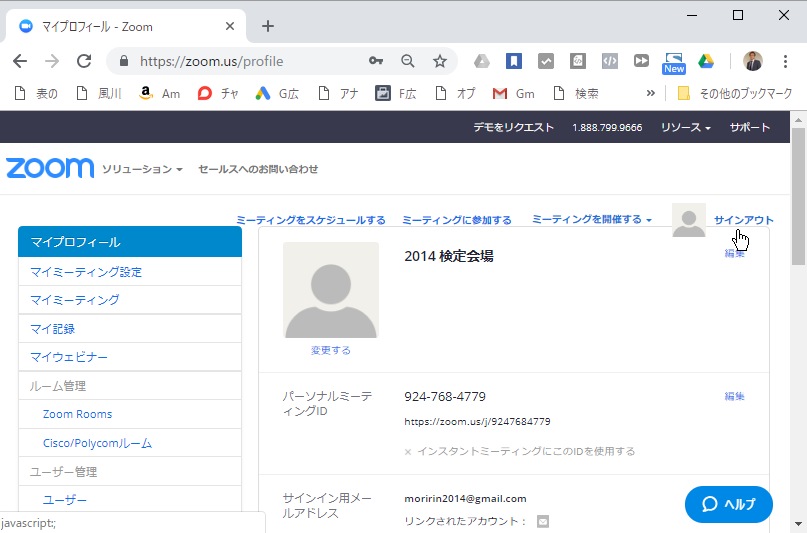Viewport: 807px width, 533px height.
Task: Click セールスへのお問い合わせ
Action: pyautogui.click(x=258, y=169)
